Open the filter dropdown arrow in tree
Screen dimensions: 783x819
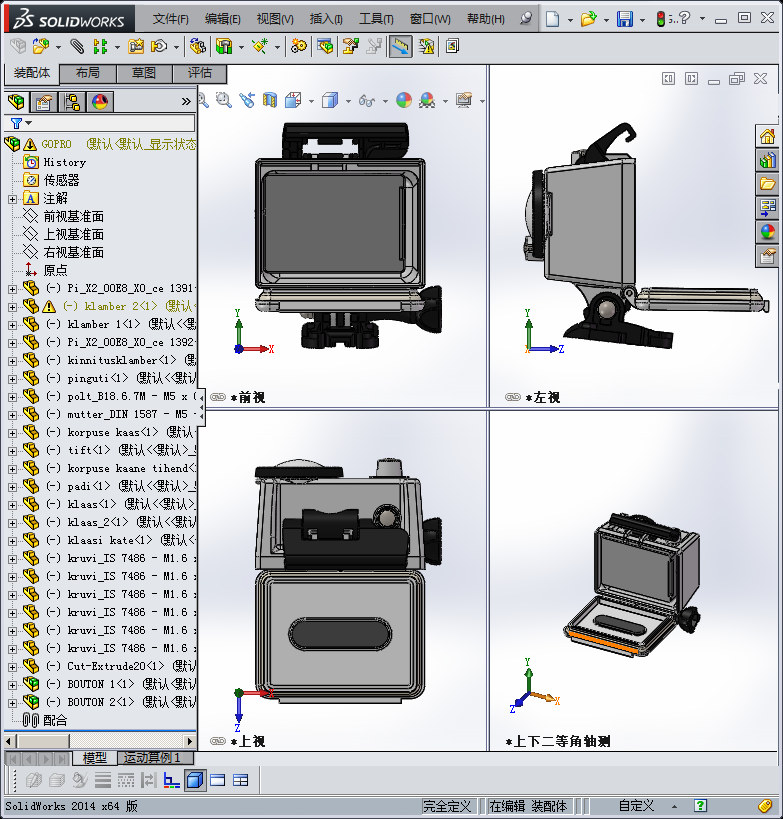tap(29, 123)
